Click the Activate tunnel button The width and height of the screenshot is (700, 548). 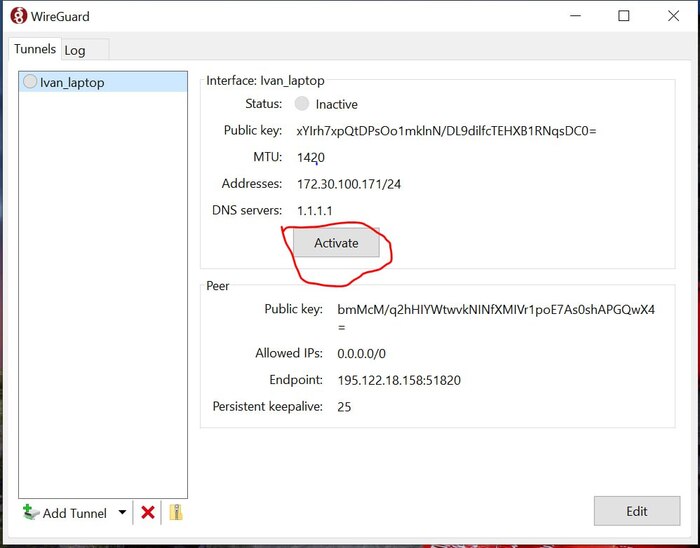(x=336, y=243)
